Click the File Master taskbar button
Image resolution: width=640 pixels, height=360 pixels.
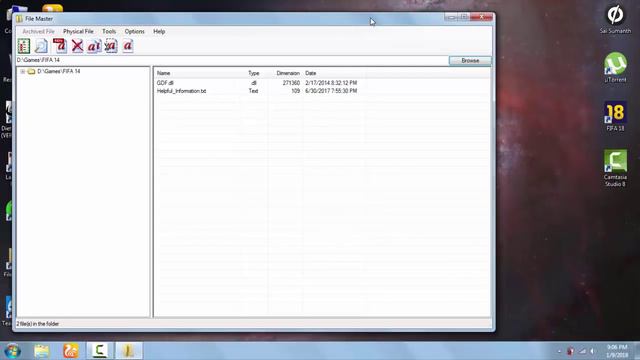(128, 351)
